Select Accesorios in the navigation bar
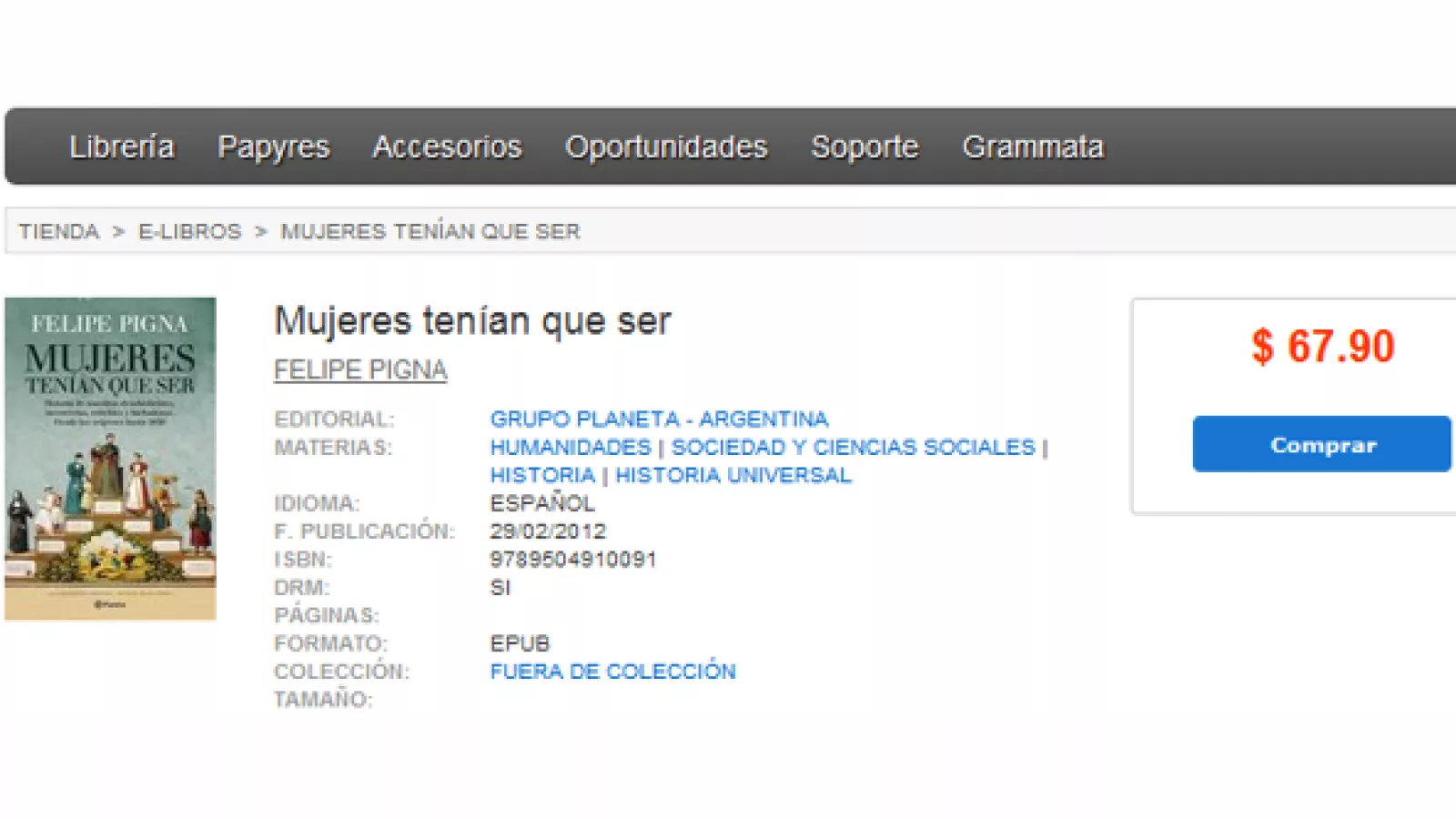Screen dimensions: 1456x819 [447, 147]
